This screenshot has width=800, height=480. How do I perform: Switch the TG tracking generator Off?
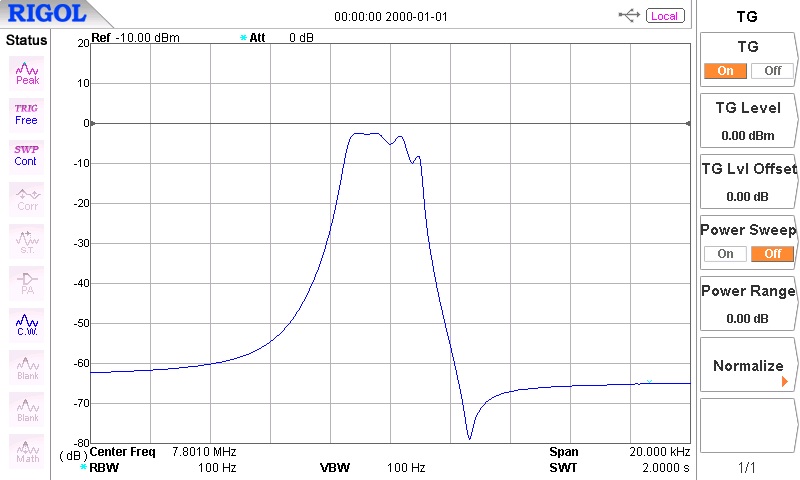coord(771,71)
